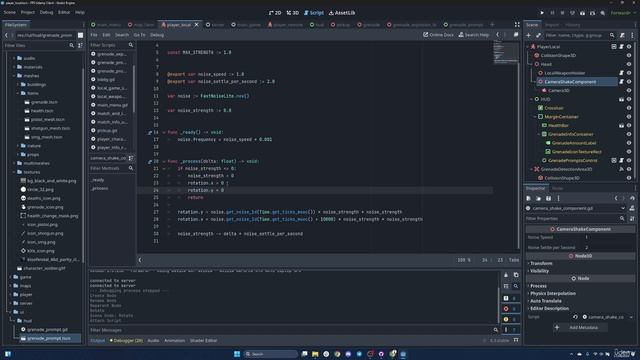Viewport: 640px width, 360px height.
Task: Open the Debugger bottom panel tab
Action: [127, 340]
